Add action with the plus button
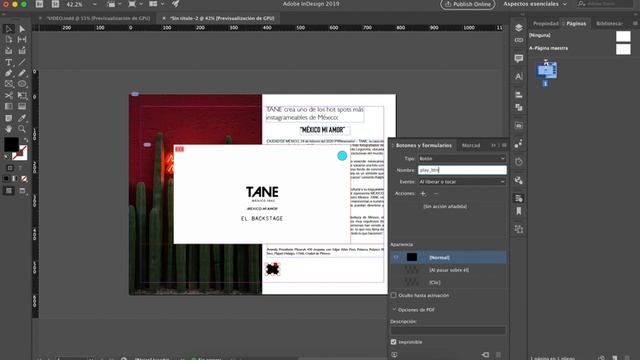 (423, 193)
